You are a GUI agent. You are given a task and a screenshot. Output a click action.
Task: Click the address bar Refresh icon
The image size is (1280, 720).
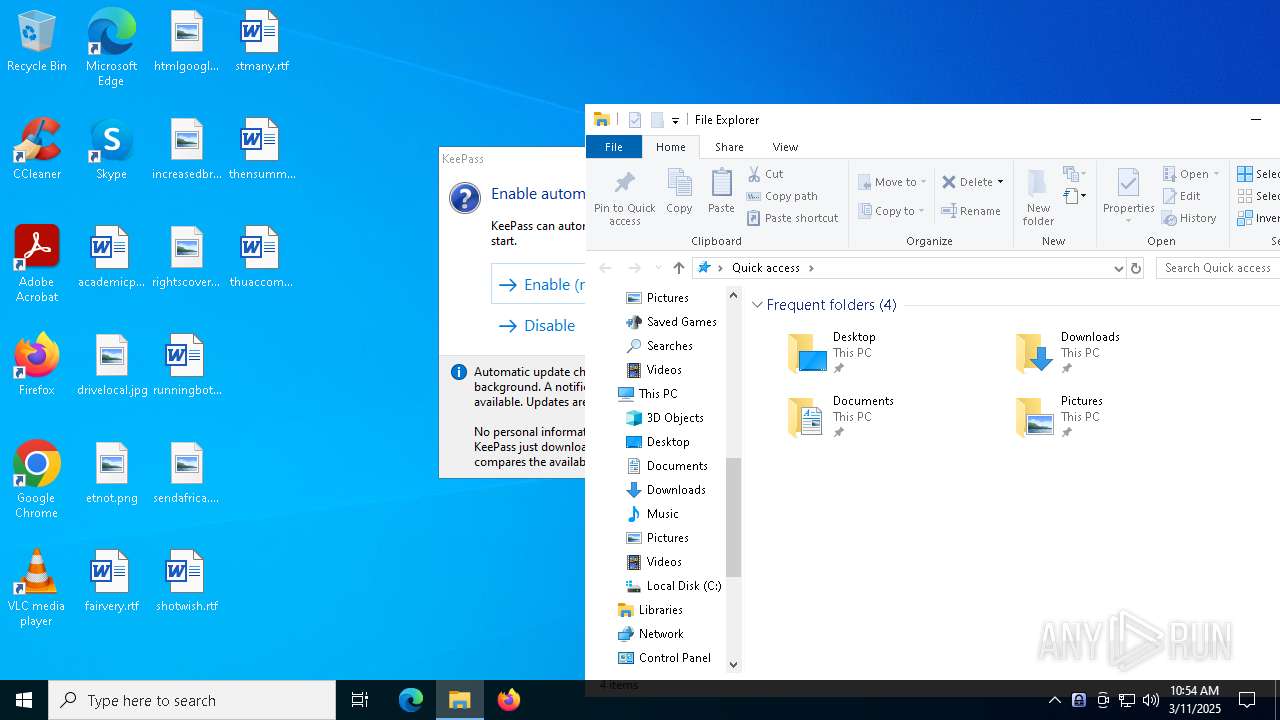coord(1135,268)
